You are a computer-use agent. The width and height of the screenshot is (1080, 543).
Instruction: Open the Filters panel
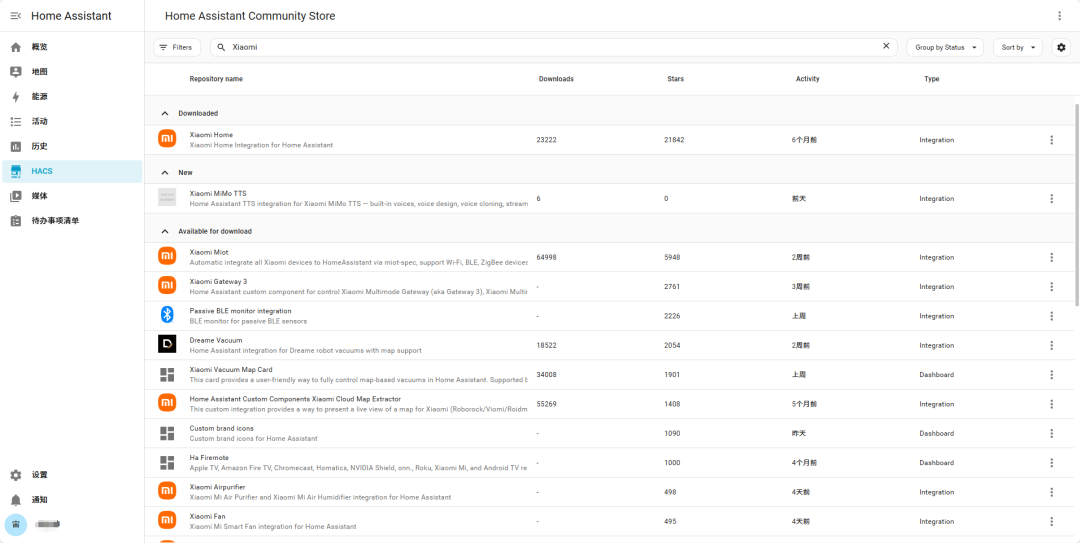tap(177, 48)
